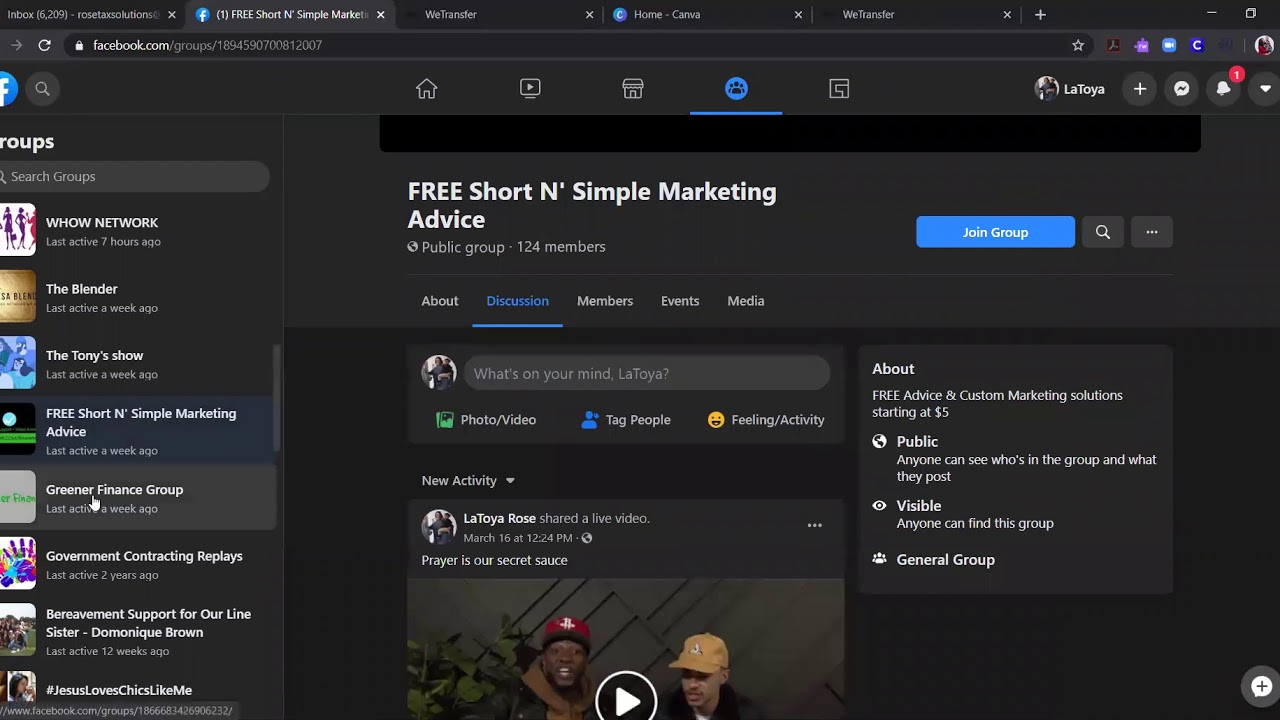Open Greener Finance Group
The width and height of the screenshot is (1280, 720).
(x=137, y=498)
